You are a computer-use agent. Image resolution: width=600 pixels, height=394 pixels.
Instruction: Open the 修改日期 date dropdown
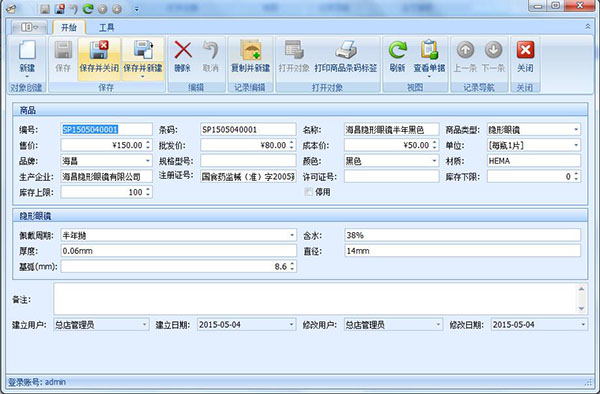(x=583, y=325)
